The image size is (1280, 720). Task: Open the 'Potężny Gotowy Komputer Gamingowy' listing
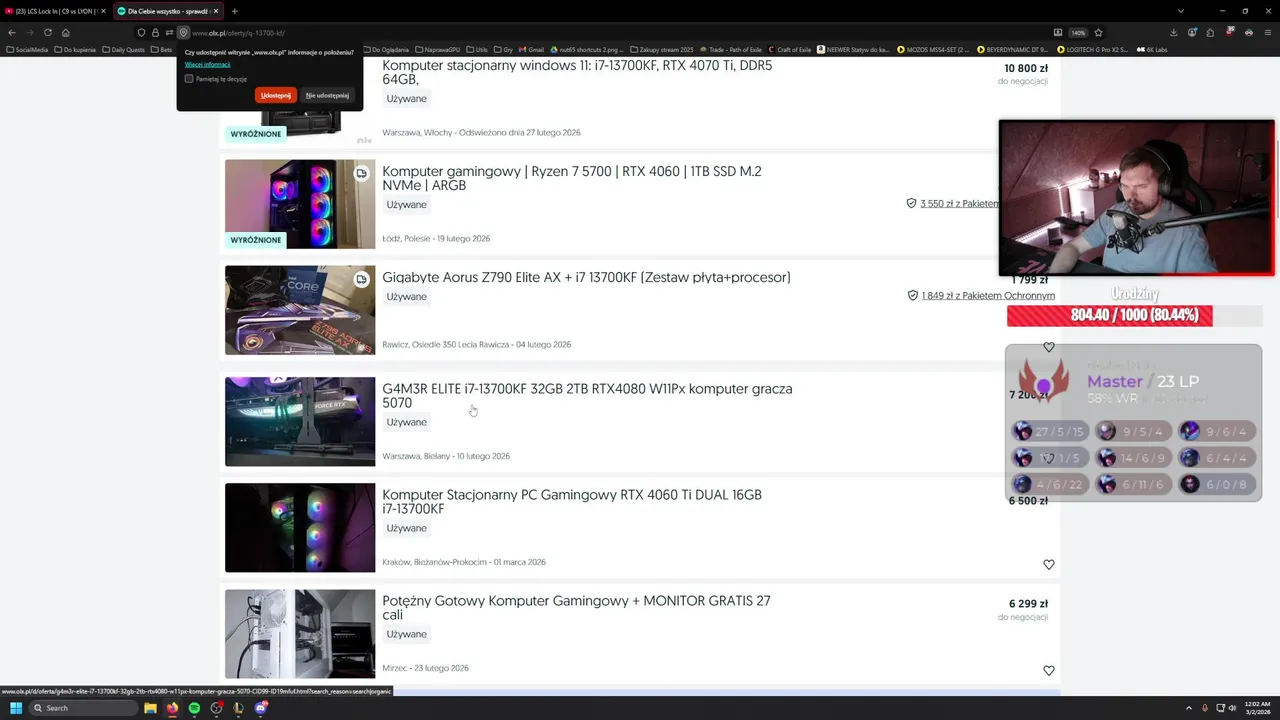click(576, 608)
